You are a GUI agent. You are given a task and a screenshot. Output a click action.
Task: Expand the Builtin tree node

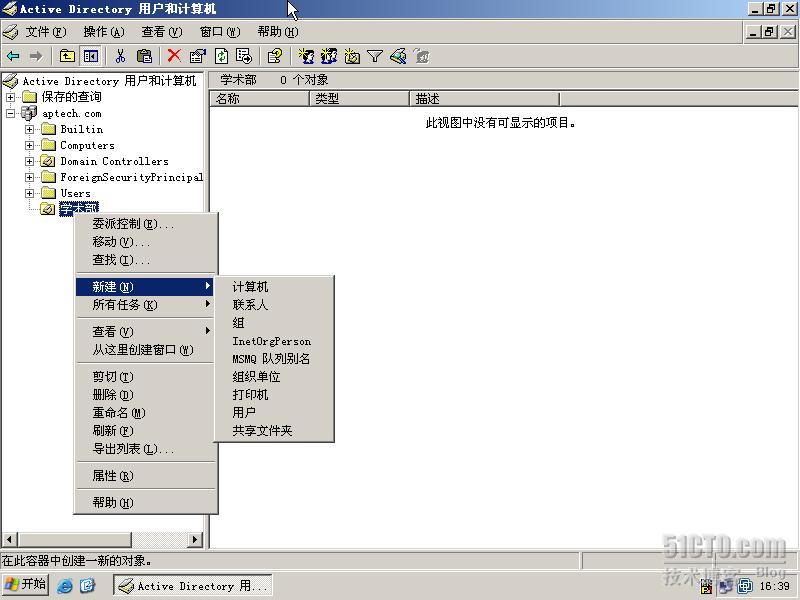coord(30,129)
